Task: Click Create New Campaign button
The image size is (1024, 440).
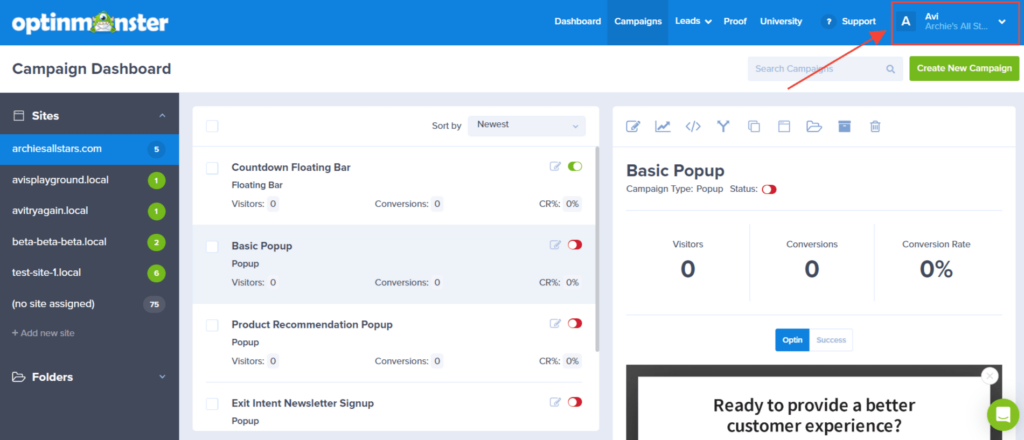Action: [963, 69]
